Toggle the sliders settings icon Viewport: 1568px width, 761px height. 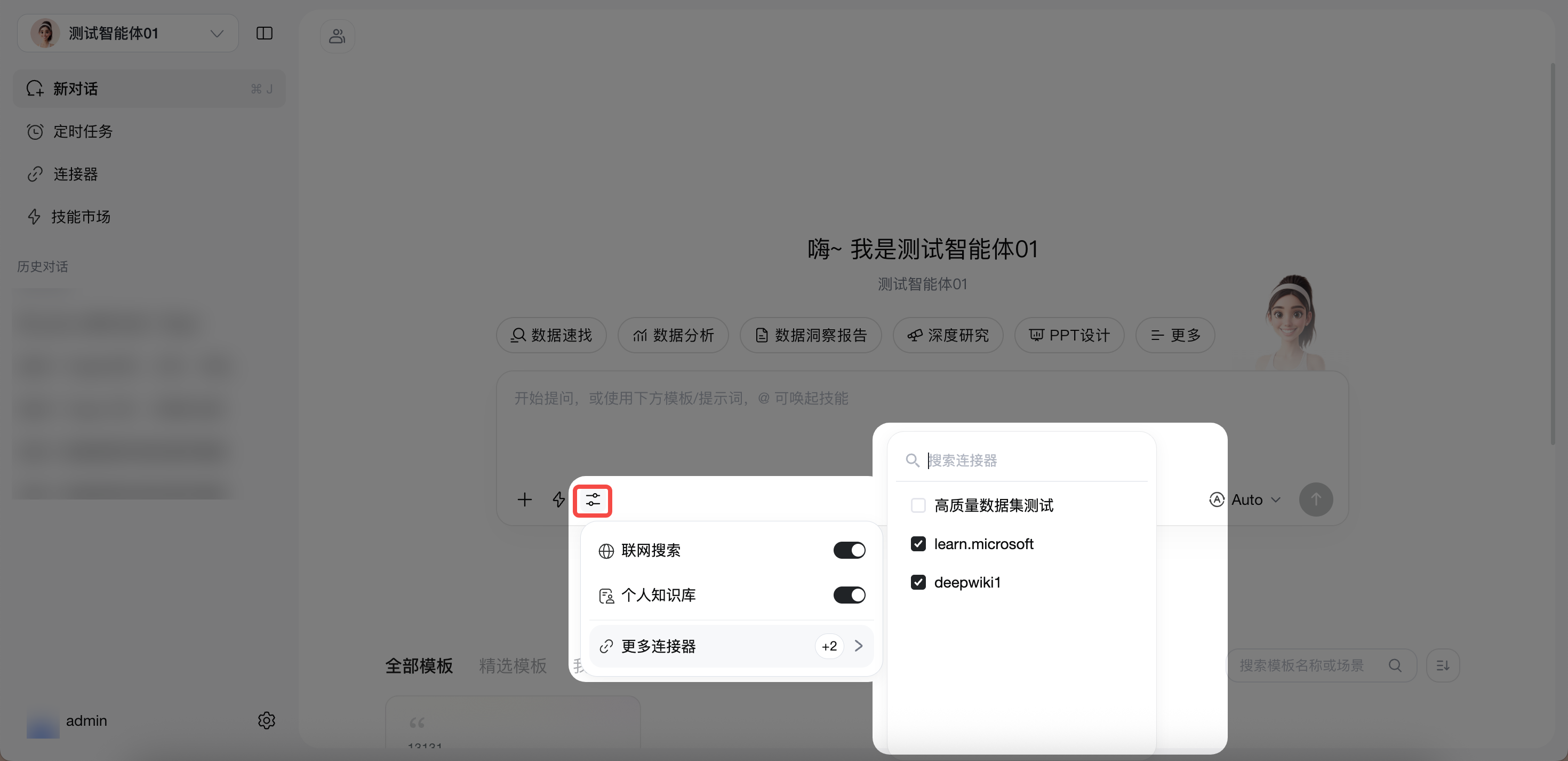click(x=592, y=500)
